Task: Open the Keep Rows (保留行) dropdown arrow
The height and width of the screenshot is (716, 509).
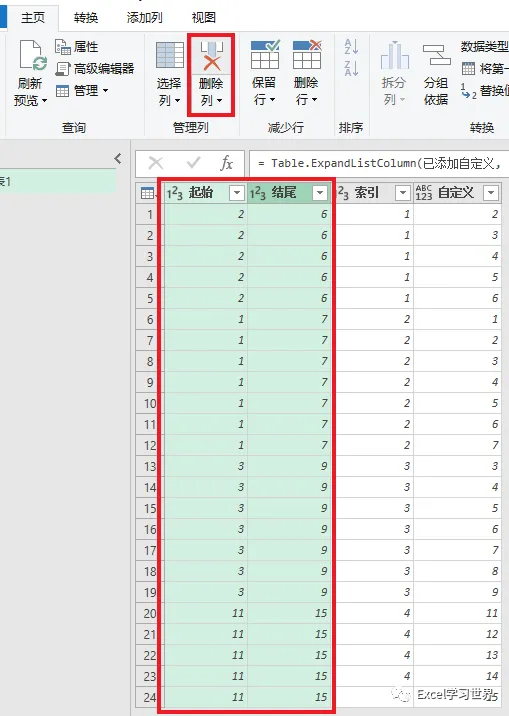Action: coord(273,100)
